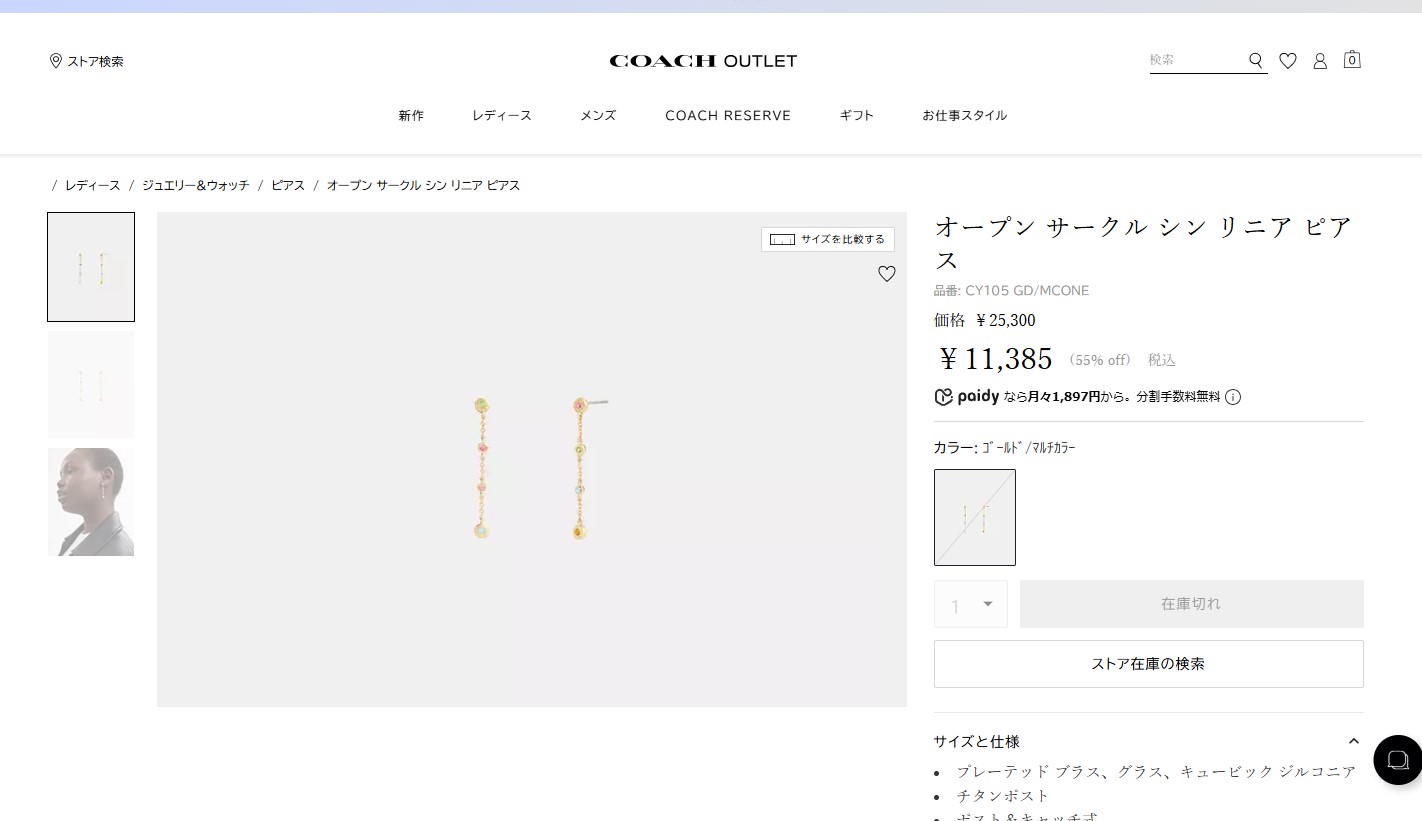Image resolution: width=1422 pixels, height=821 pixels.
Task: Open the レディース menu
Action: click(x=502, y=116)
